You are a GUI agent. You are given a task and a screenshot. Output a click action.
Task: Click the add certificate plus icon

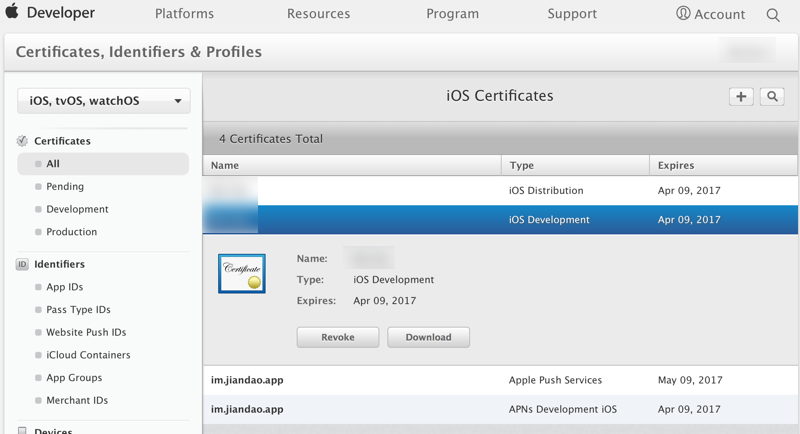[741, 97]
